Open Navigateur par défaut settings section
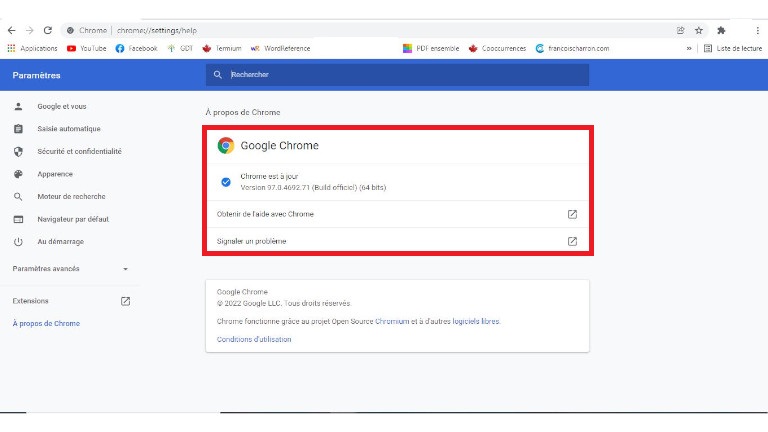 (73, 219)
